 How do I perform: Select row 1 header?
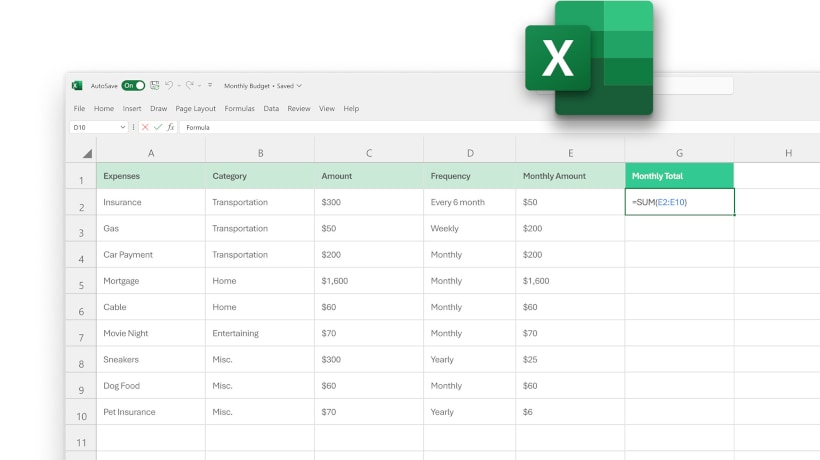(x=81, y=176)
